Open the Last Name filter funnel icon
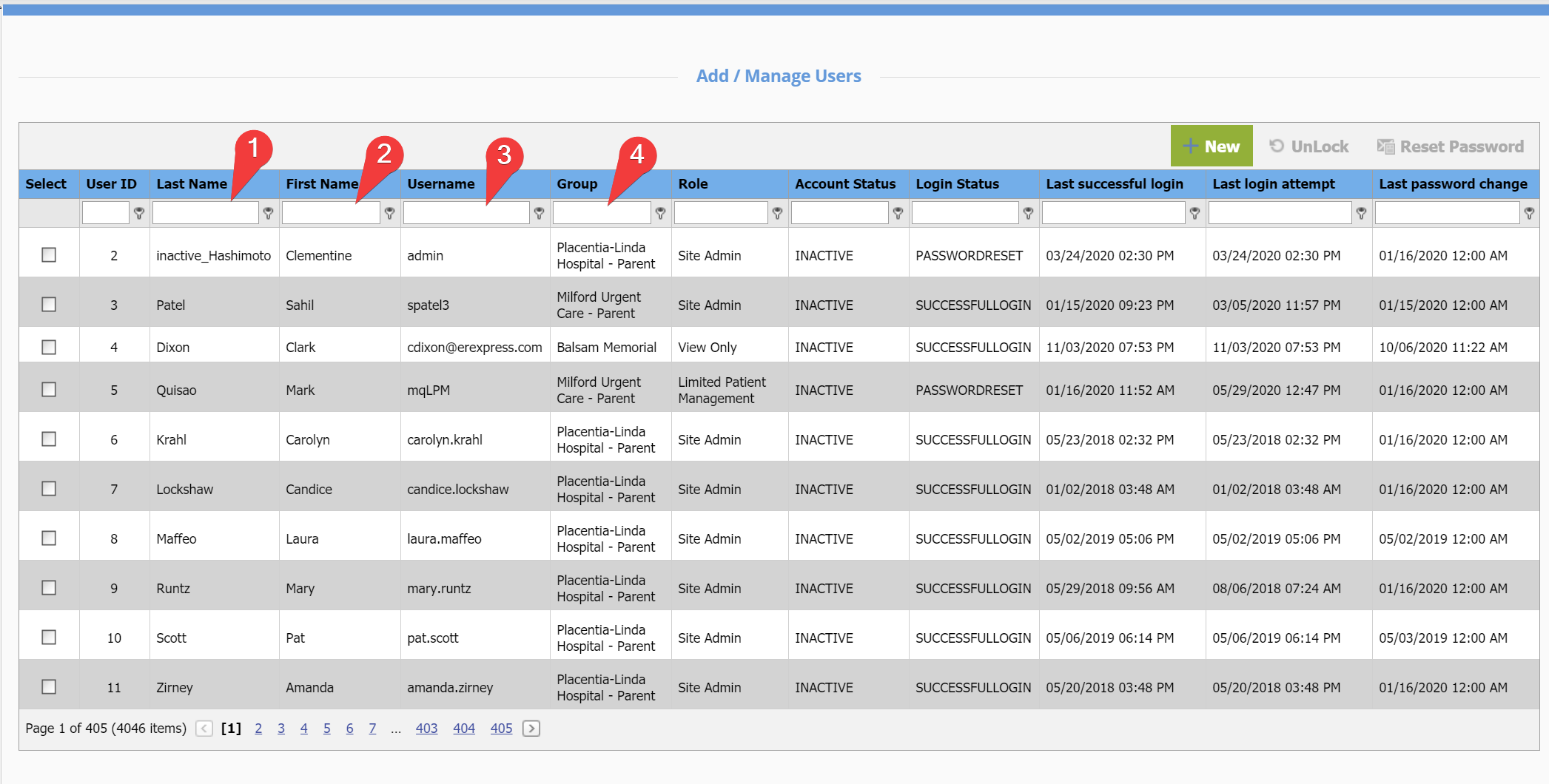This screenshot has height=784, width=1549. click(268, 213)
